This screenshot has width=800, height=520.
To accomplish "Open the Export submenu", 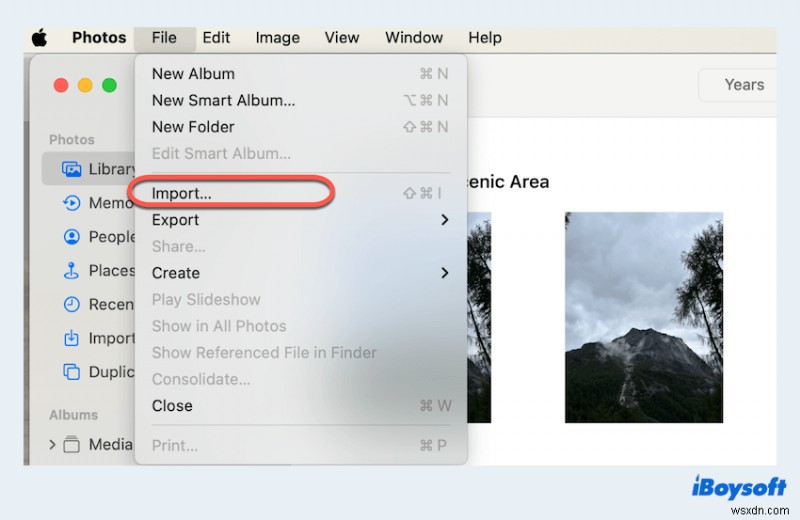I will [x=301, y=220].
